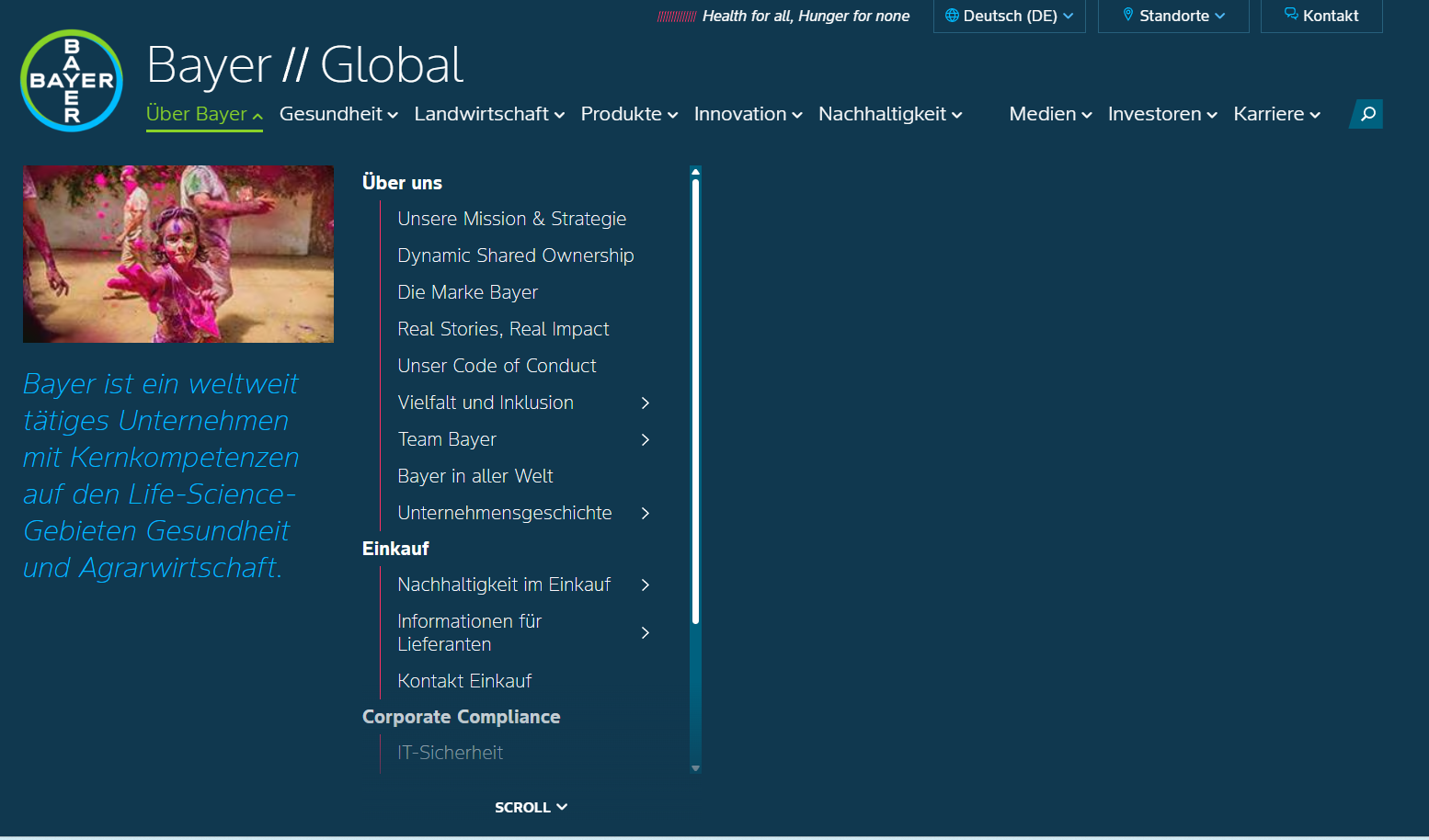Open the Karriere menu
1429x840 pixels.
(1276, 114)
